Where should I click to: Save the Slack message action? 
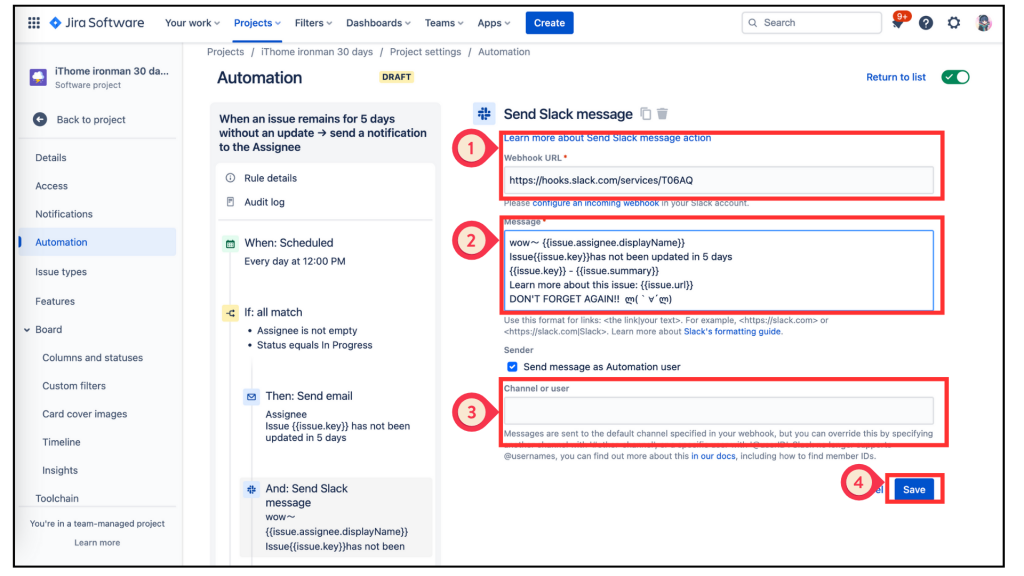(914, 489)
